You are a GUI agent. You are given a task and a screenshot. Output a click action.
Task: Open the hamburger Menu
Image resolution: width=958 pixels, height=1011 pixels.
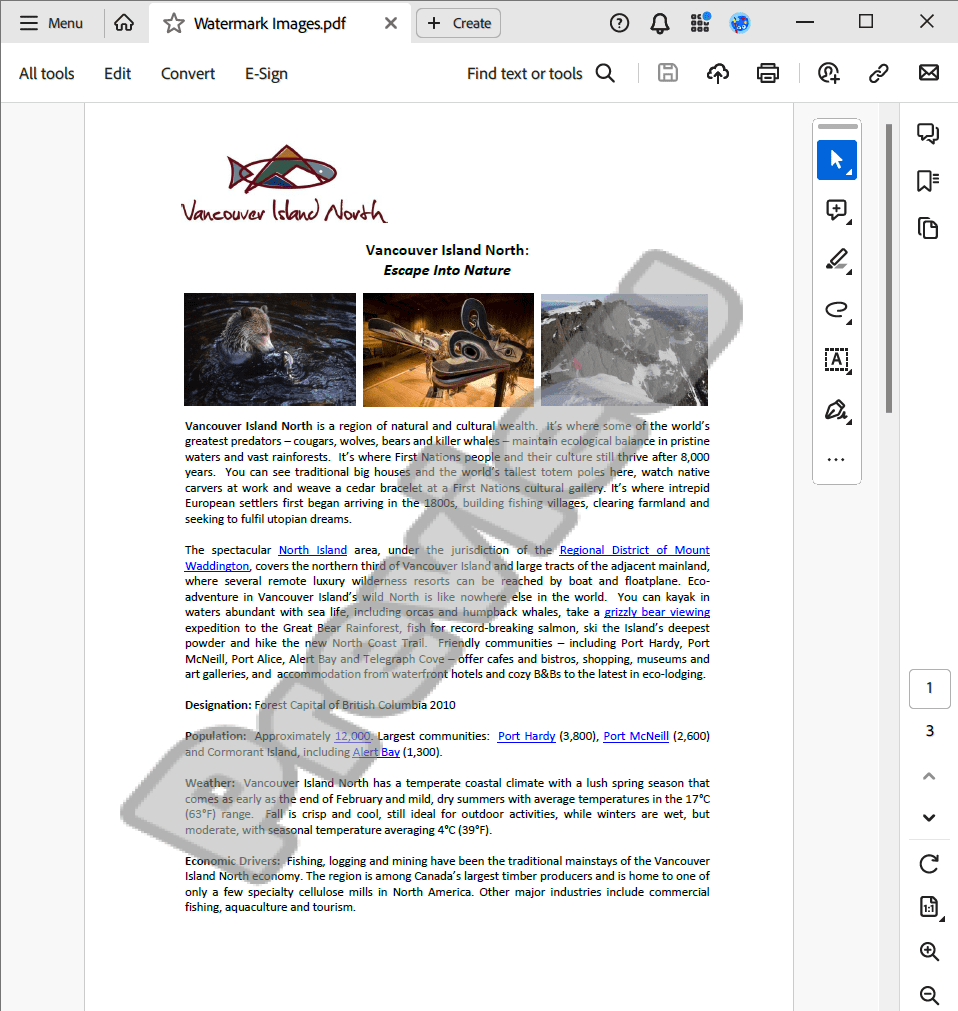(50, 22)
